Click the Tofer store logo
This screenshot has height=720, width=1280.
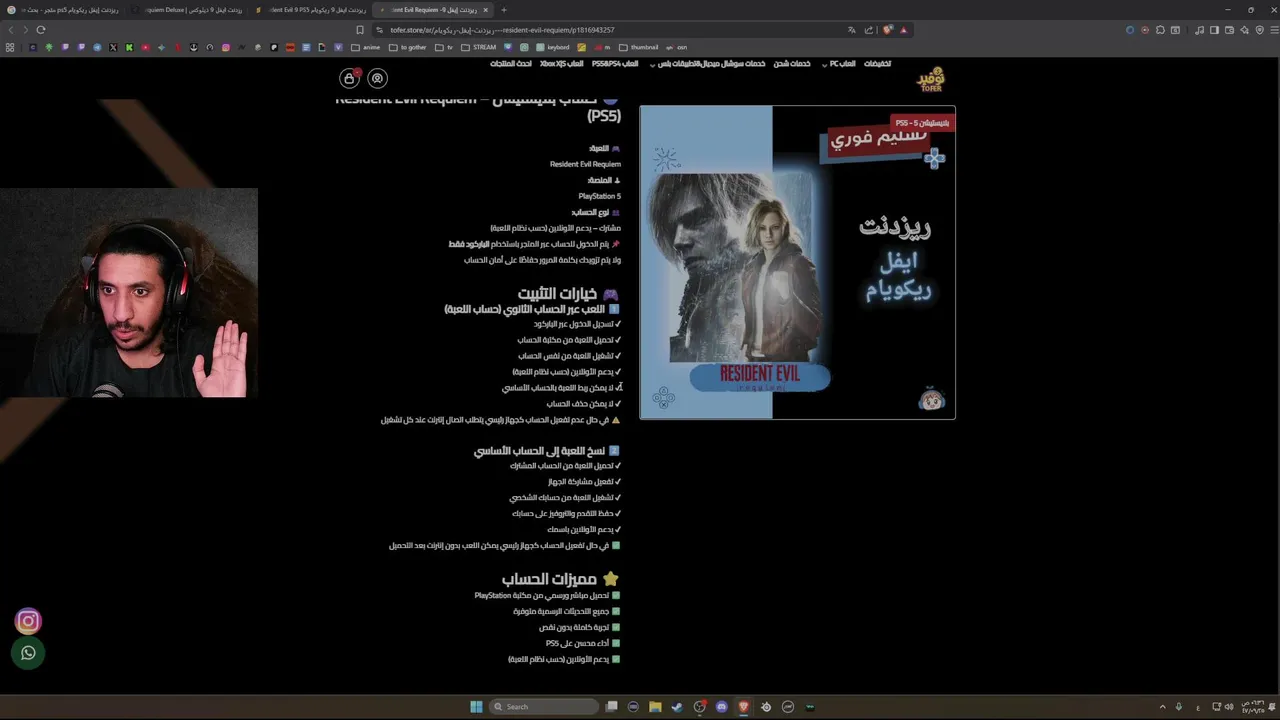(x=930, y=79)
